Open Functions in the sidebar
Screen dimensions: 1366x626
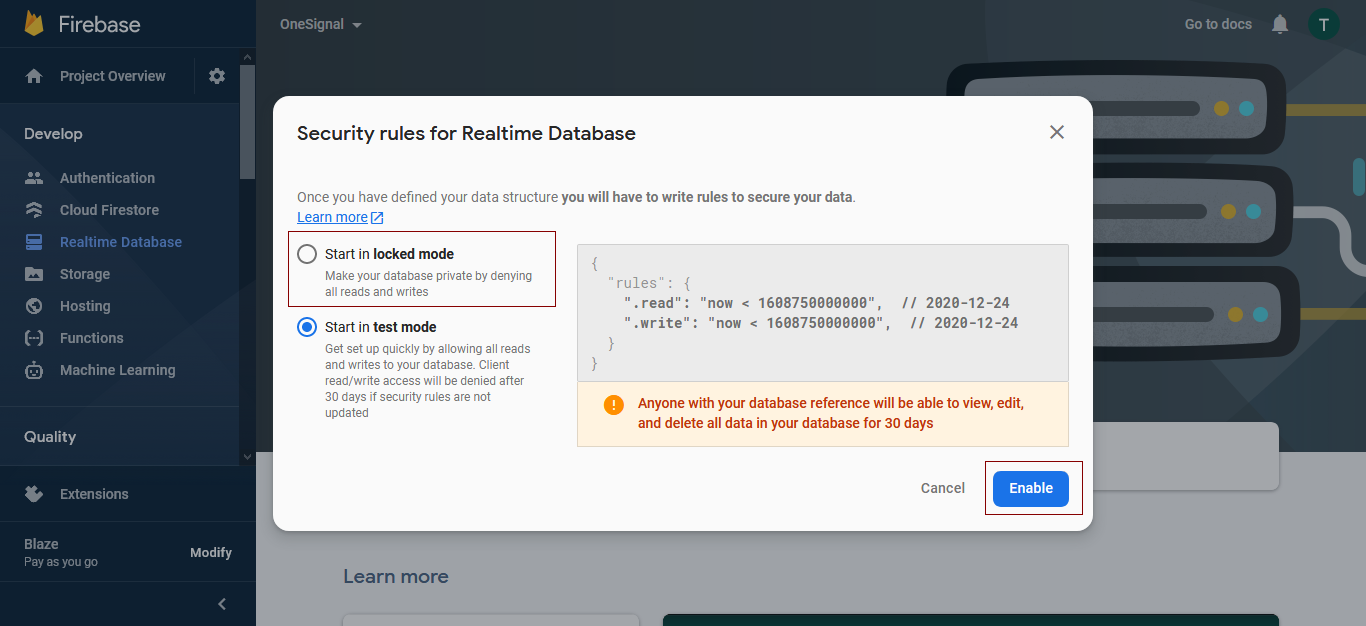pyautogui.click(x=91, y=338)
